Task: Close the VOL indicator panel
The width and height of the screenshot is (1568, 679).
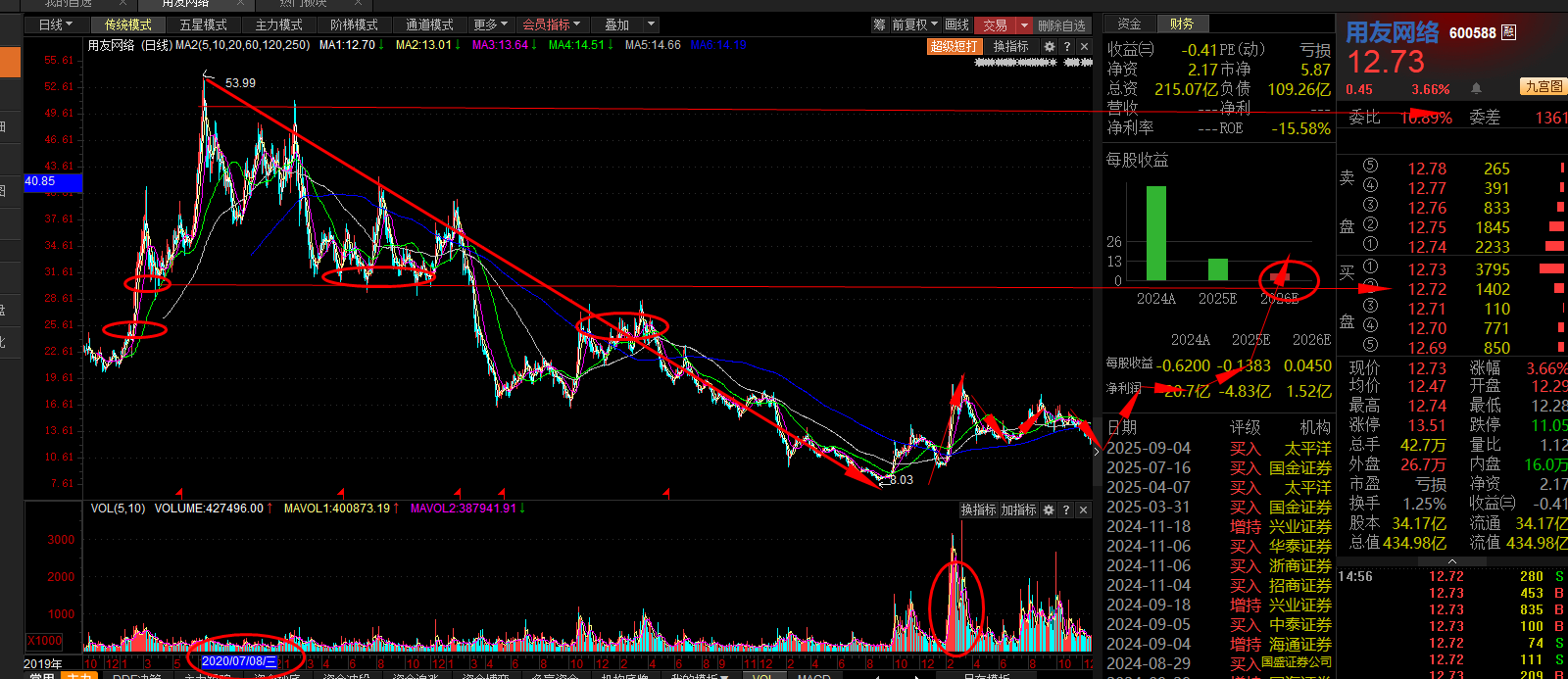Action: pyautogui.click(x=1083, y=510)
